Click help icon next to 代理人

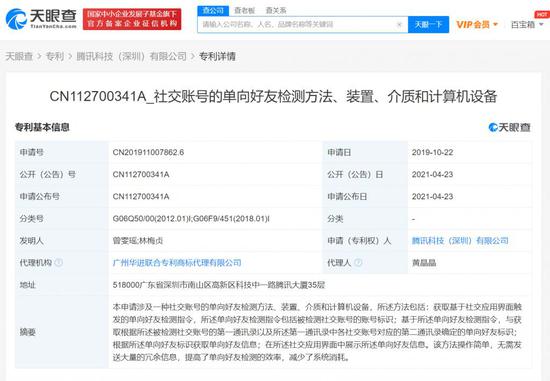click(358, 262)
